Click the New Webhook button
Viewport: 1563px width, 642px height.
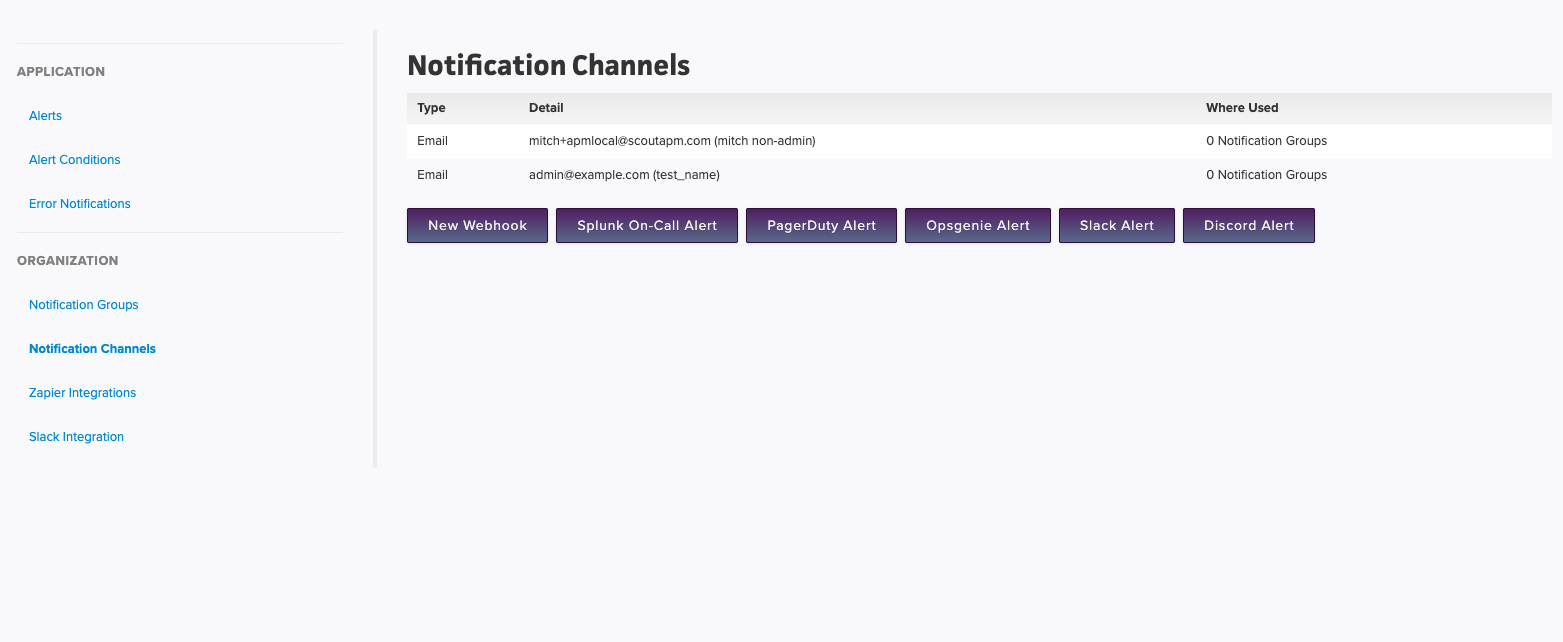(477, 225)
